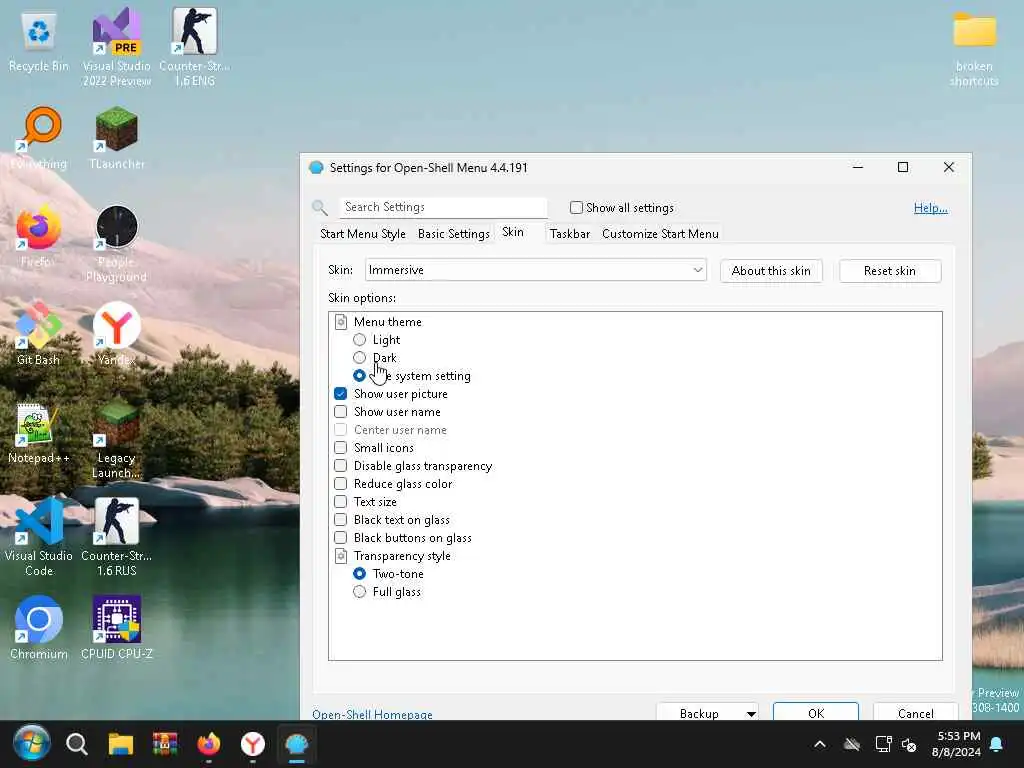Screen dimensions: 1024x768
Task: Click the Transparency style group label
Action: coord(402,556)
